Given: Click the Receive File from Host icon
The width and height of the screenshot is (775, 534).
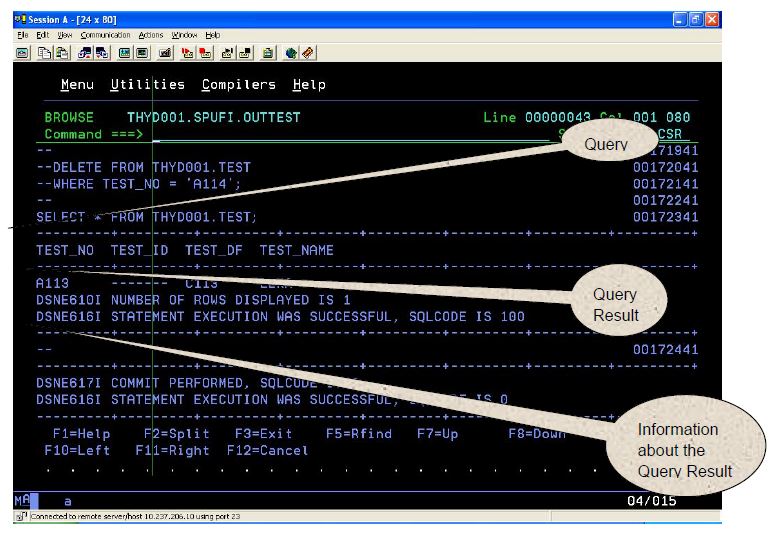Looking at the screenshot, I should tap(102, 53).
